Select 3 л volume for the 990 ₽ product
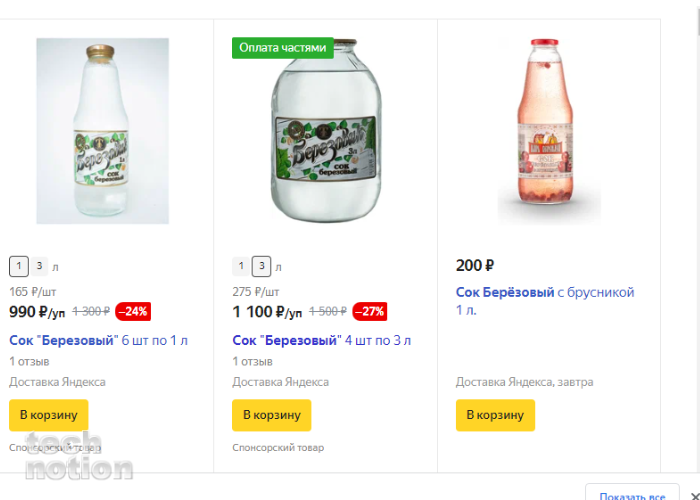The width and height of the screenshot is (700, 500). click(39, 266)
